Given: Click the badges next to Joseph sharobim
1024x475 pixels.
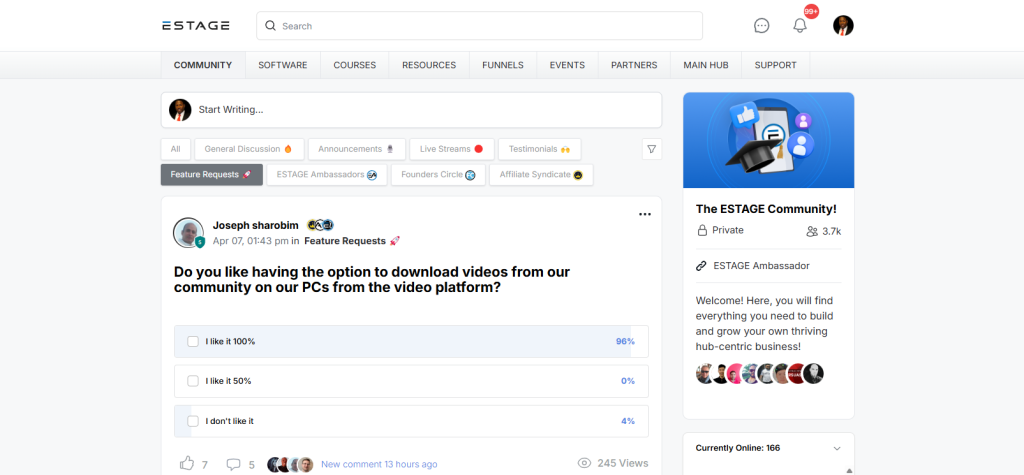Looking at the screenshot, I should 321,225.
